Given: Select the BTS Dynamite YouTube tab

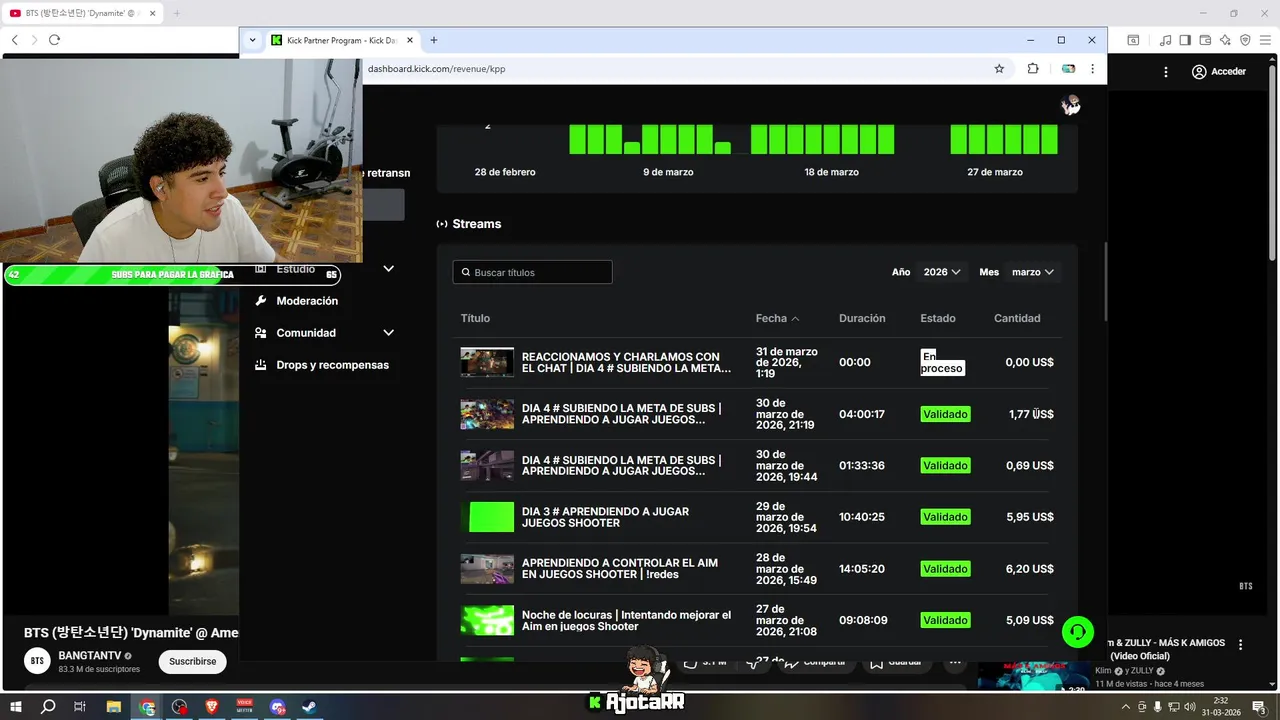Looking at the screenshot, I should click(82, 13).
